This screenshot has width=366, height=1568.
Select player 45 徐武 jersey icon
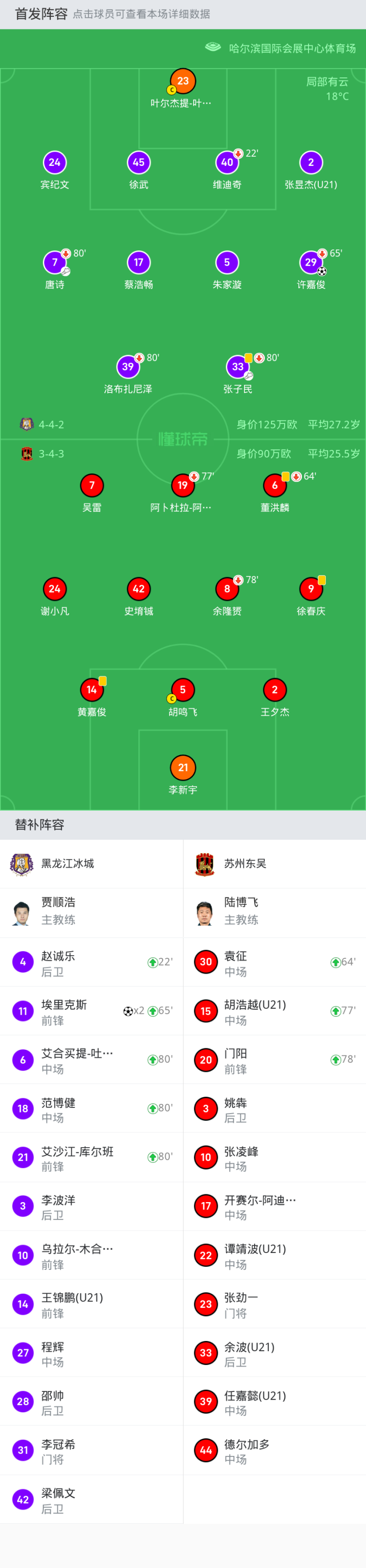coord(139,162)
